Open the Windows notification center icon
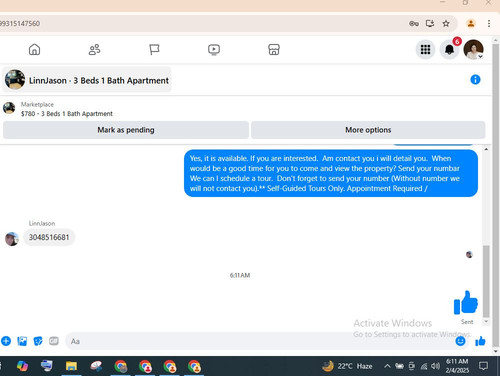Image resolution: width=500 pixels, height=376 pixels. click(483, 366)
